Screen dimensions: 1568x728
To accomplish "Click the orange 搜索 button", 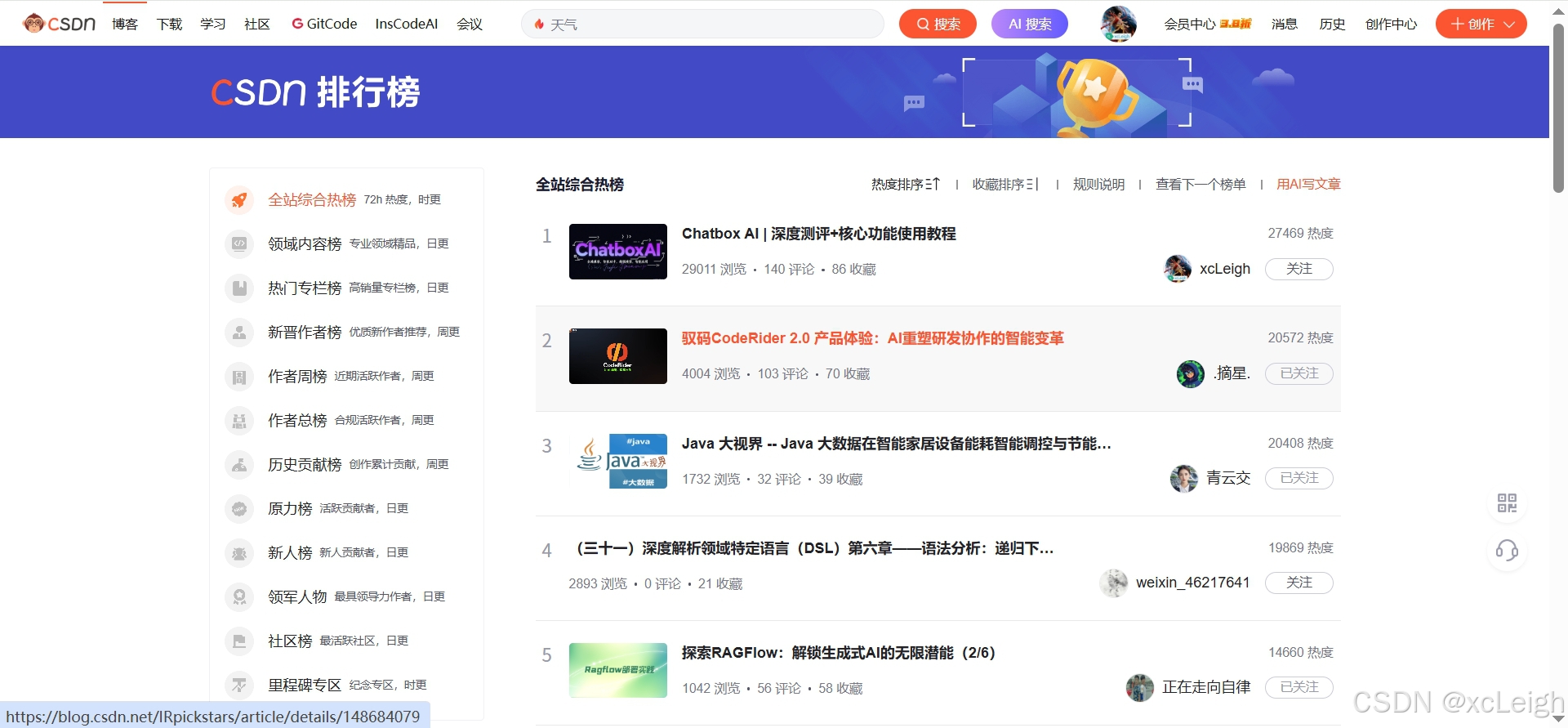I will (938, 24).
